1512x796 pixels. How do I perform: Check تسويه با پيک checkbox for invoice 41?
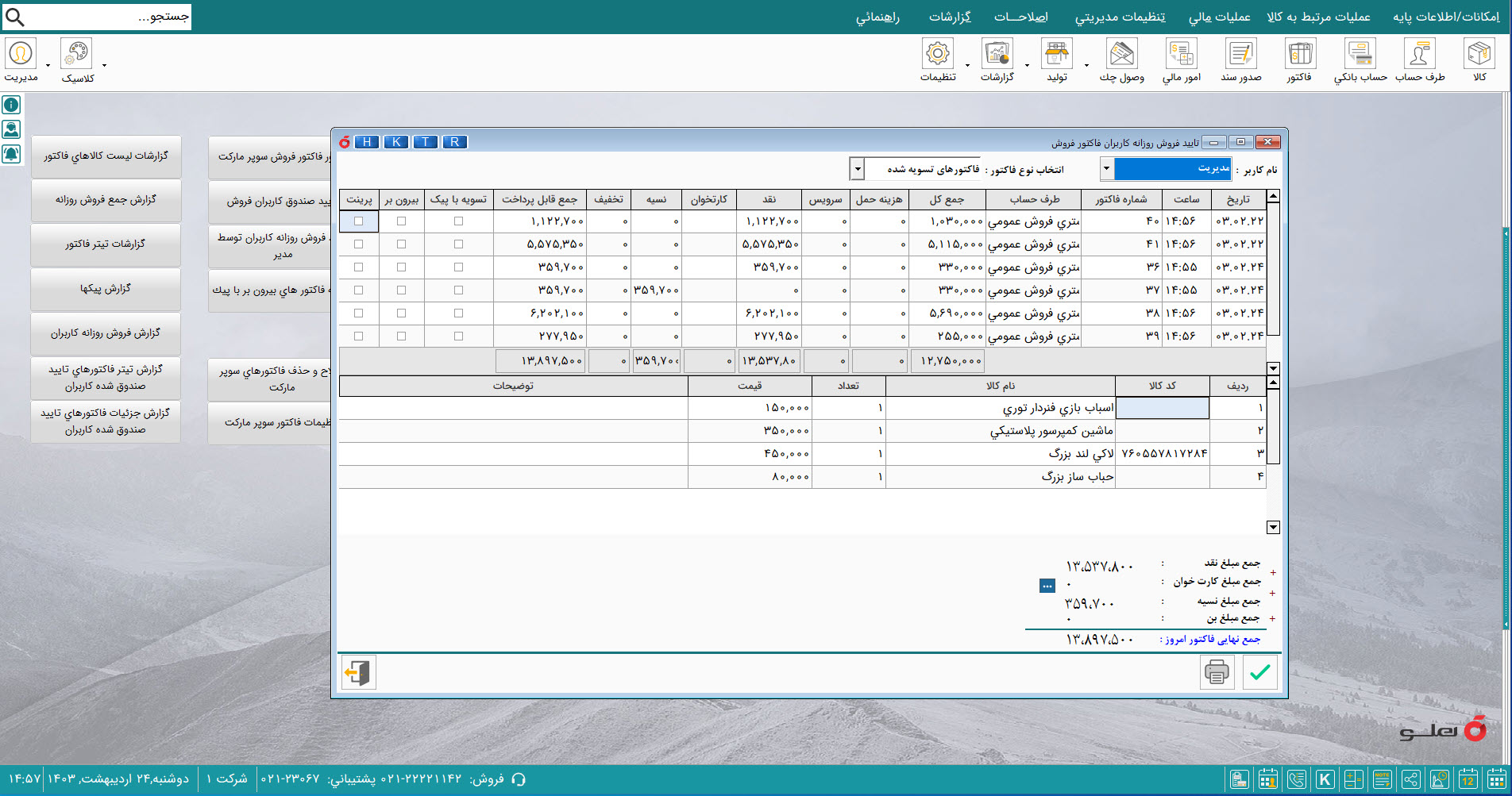pyautogui.click(x=458, y=244)
